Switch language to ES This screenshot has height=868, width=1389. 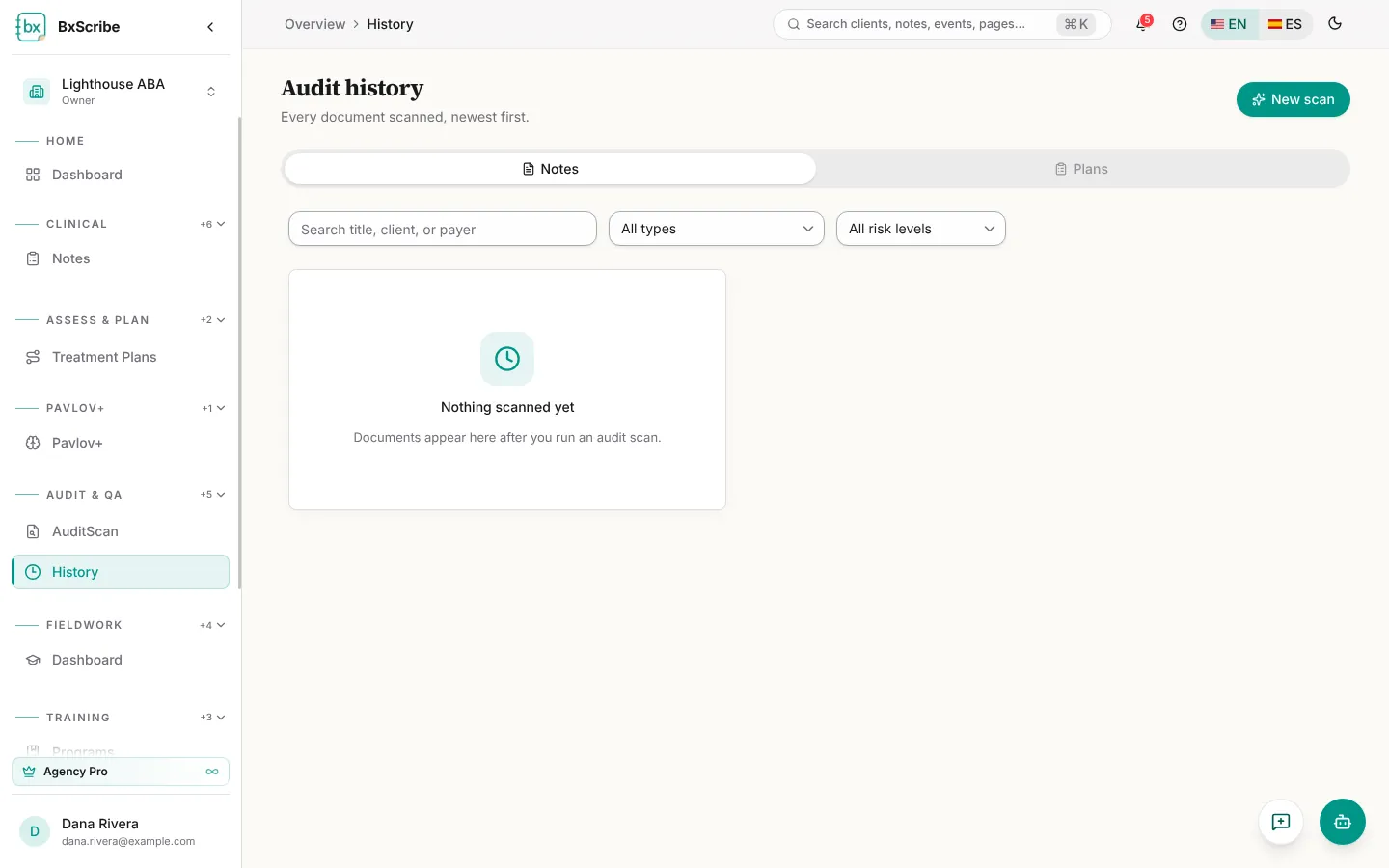pos(1285,24)
